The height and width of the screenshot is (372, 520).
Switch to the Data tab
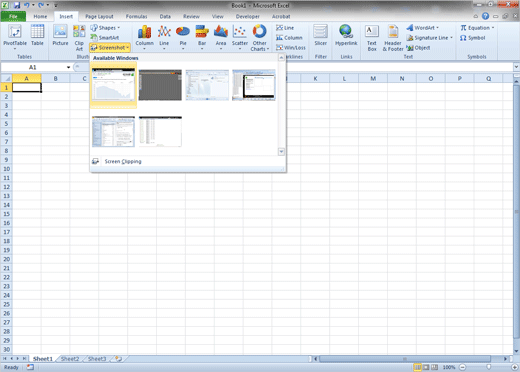point(165,16)
